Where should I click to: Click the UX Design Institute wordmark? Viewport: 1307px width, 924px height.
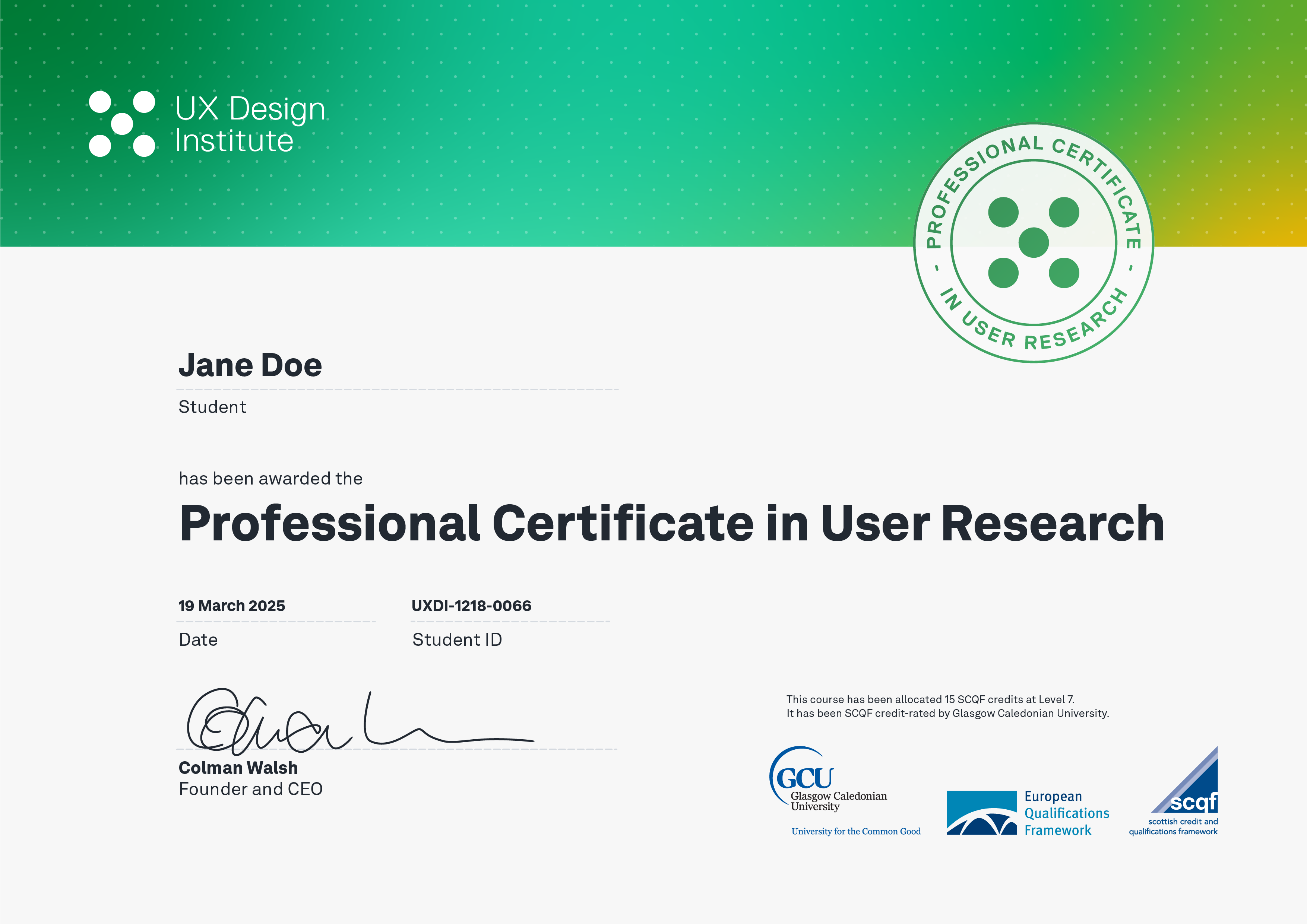click(x=250, y=124)
